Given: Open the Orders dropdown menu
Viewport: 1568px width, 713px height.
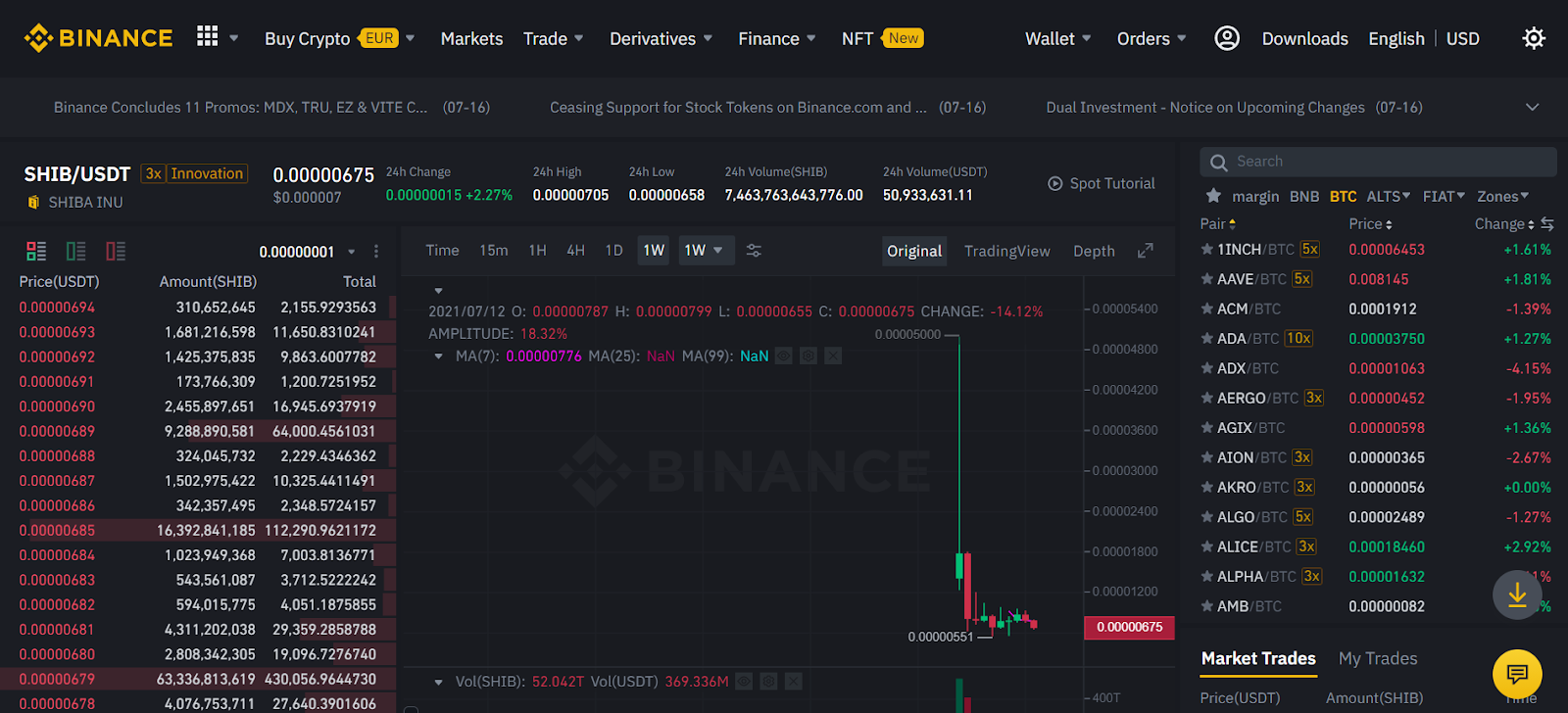Looking at the screenshot, I should pyautogui.click(x=1151, y=38).
